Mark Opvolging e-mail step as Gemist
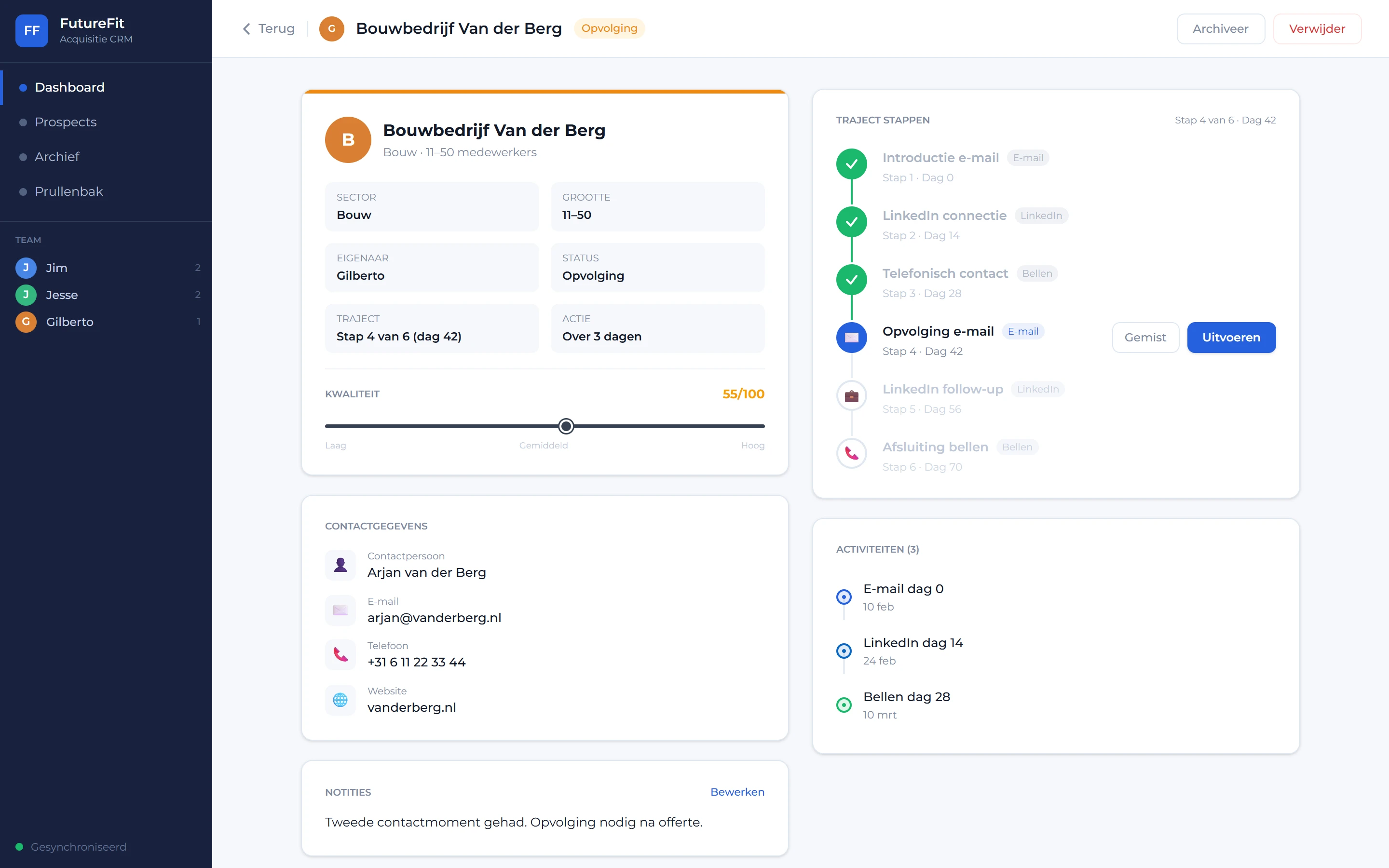The image size is (1389, 868). (1145, 338)
